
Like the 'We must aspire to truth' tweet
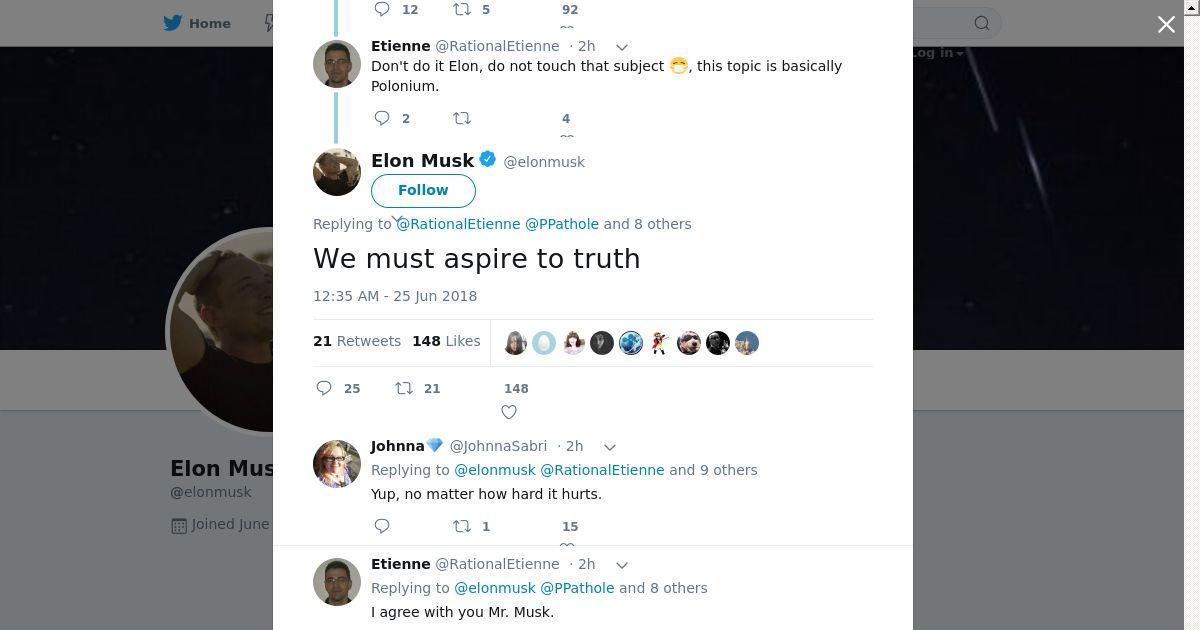point(509,412)
